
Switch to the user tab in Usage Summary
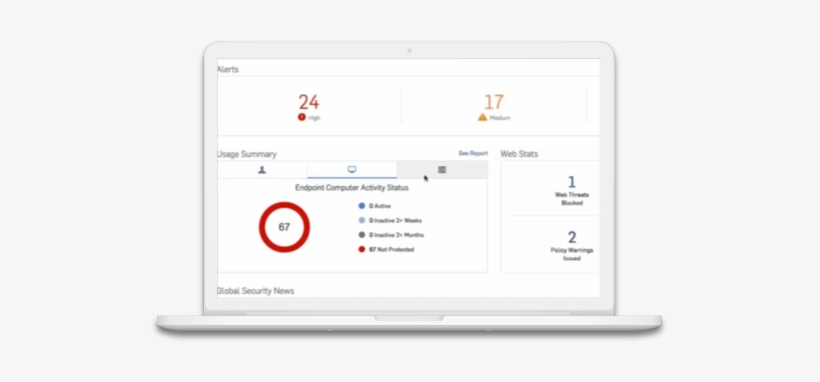[262, 170]
